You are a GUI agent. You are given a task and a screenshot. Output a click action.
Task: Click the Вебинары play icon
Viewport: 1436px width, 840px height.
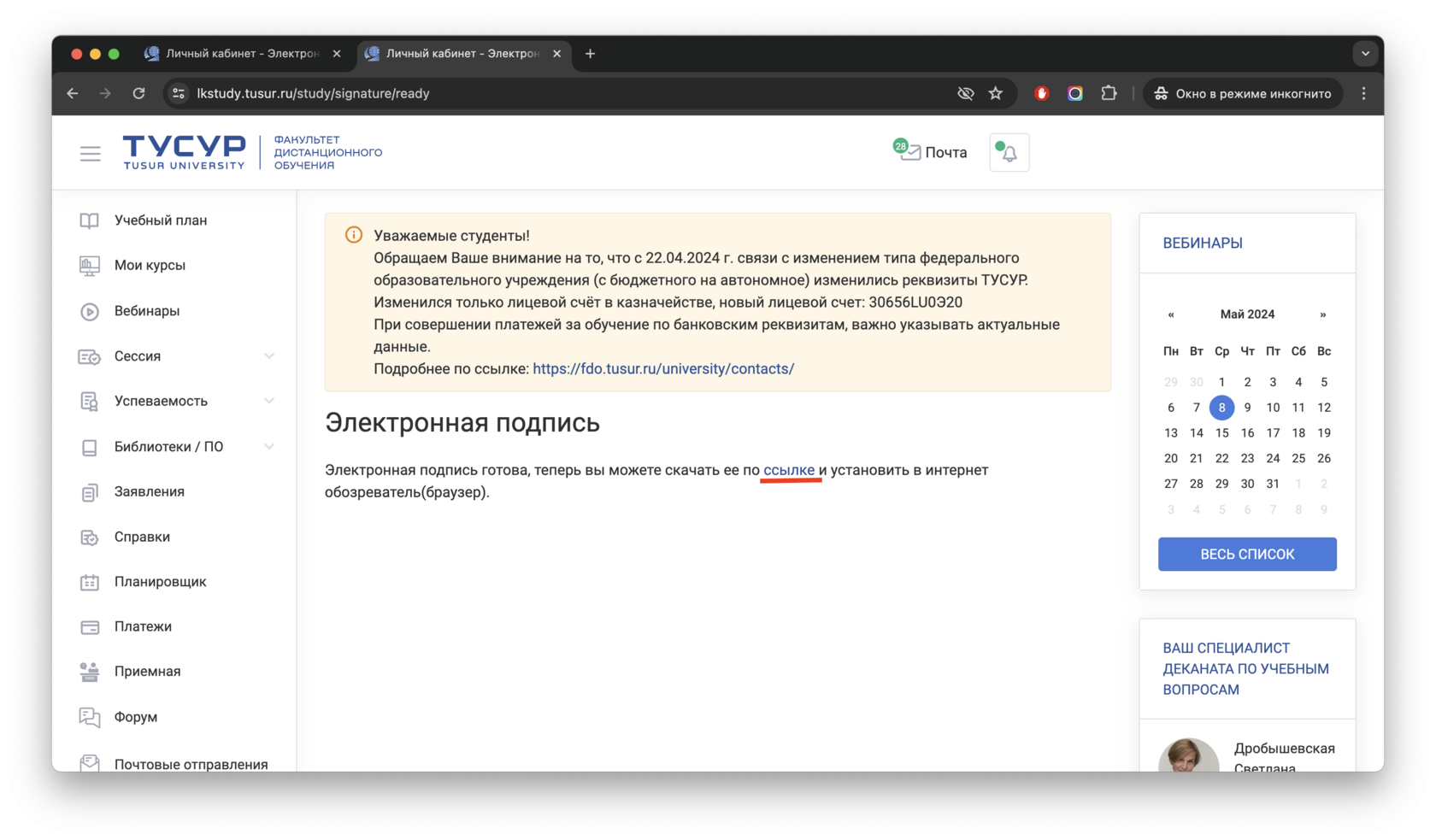point(89,311)
